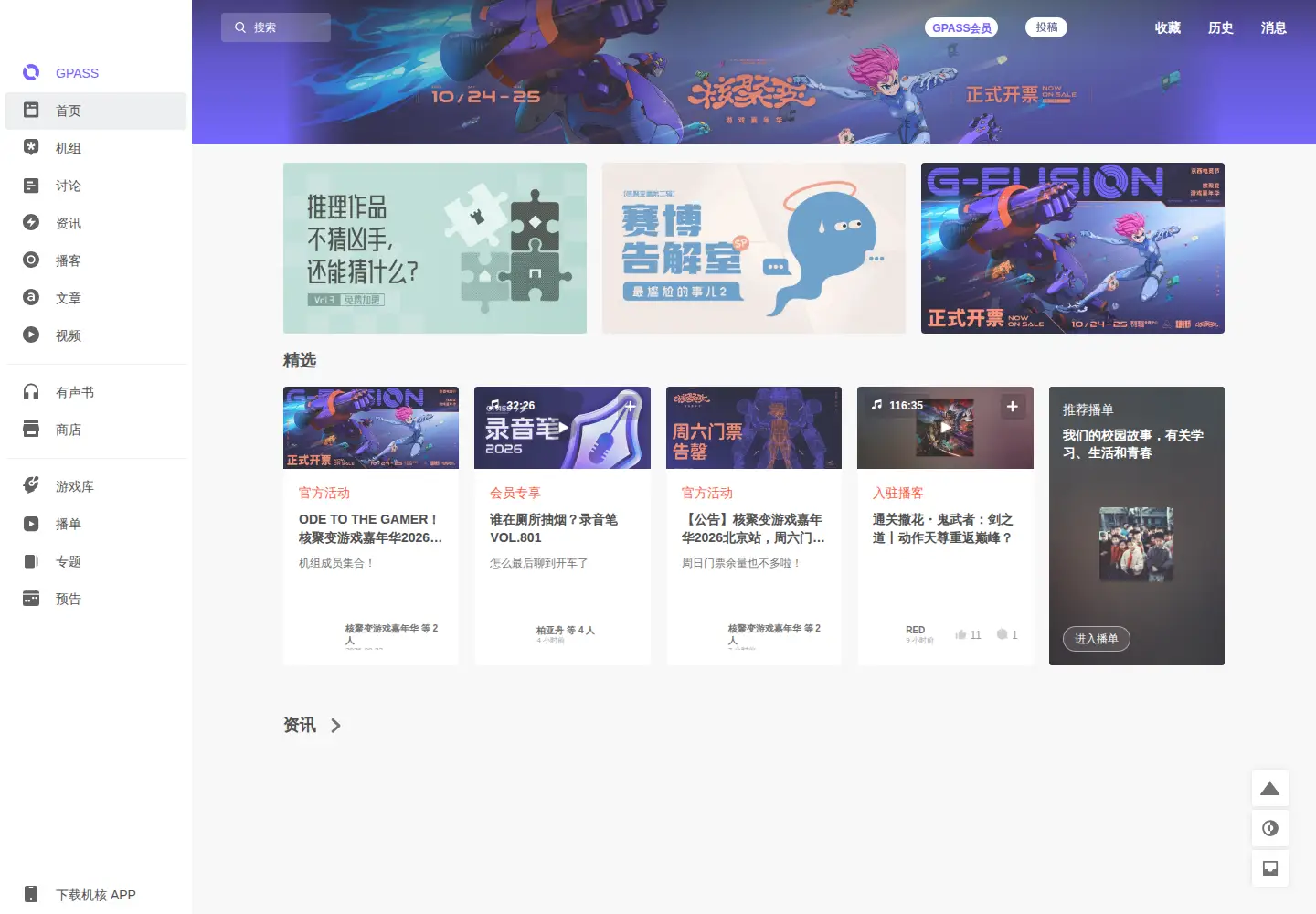1316x914 pixels.
Task: Open the G-FUSION 正式开票 banner card
Action: (1073, 248)
